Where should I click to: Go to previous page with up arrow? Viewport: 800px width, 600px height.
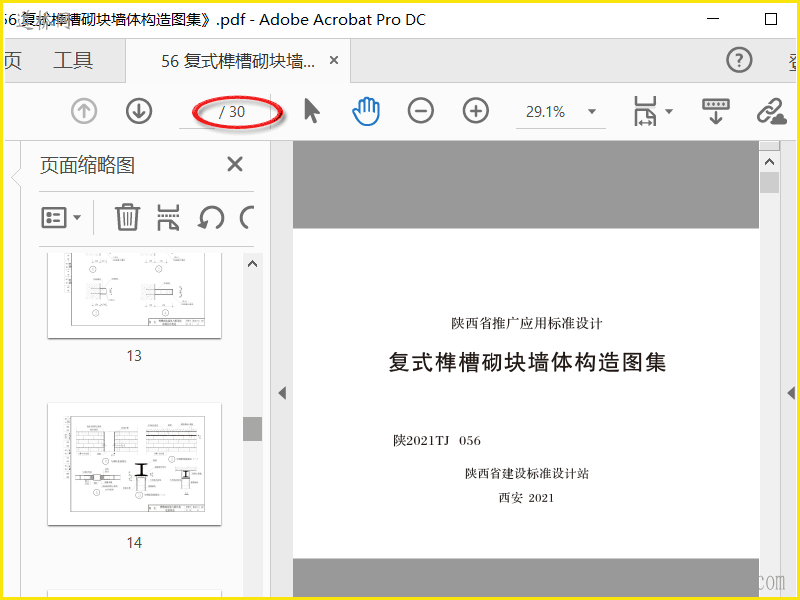pos(84,111)
